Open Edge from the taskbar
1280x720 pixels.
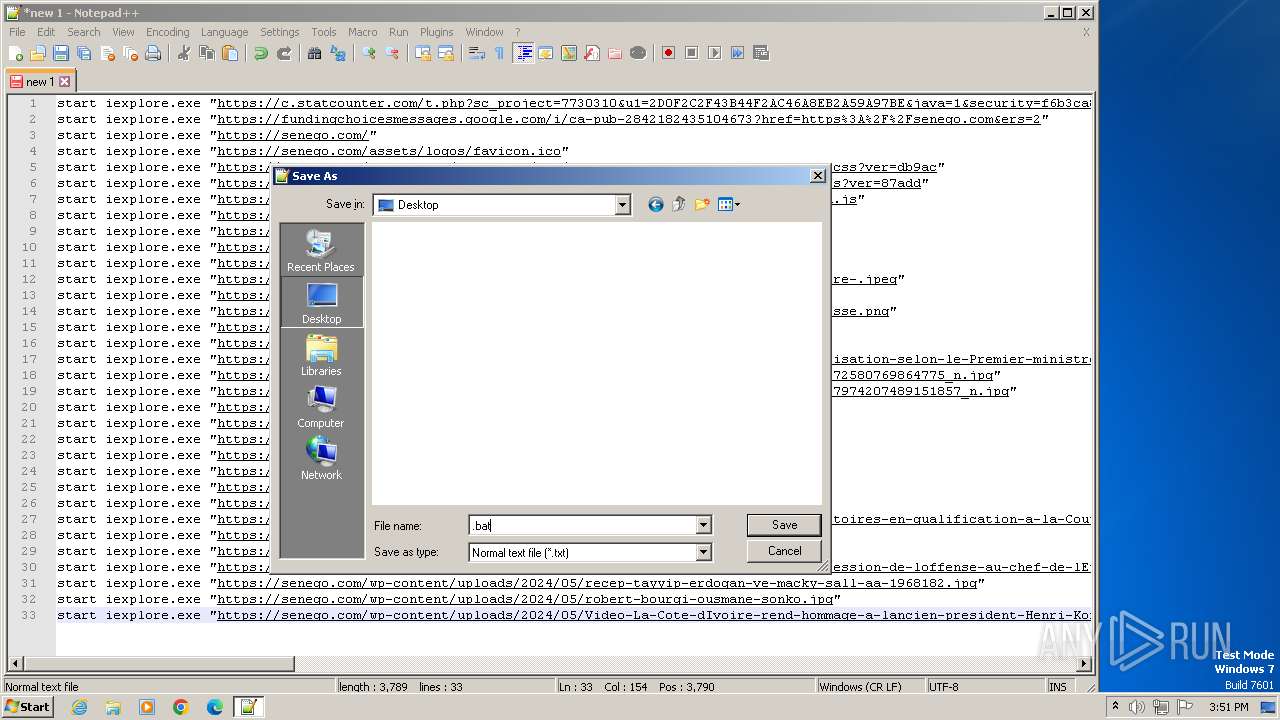(x=215, y=707)
